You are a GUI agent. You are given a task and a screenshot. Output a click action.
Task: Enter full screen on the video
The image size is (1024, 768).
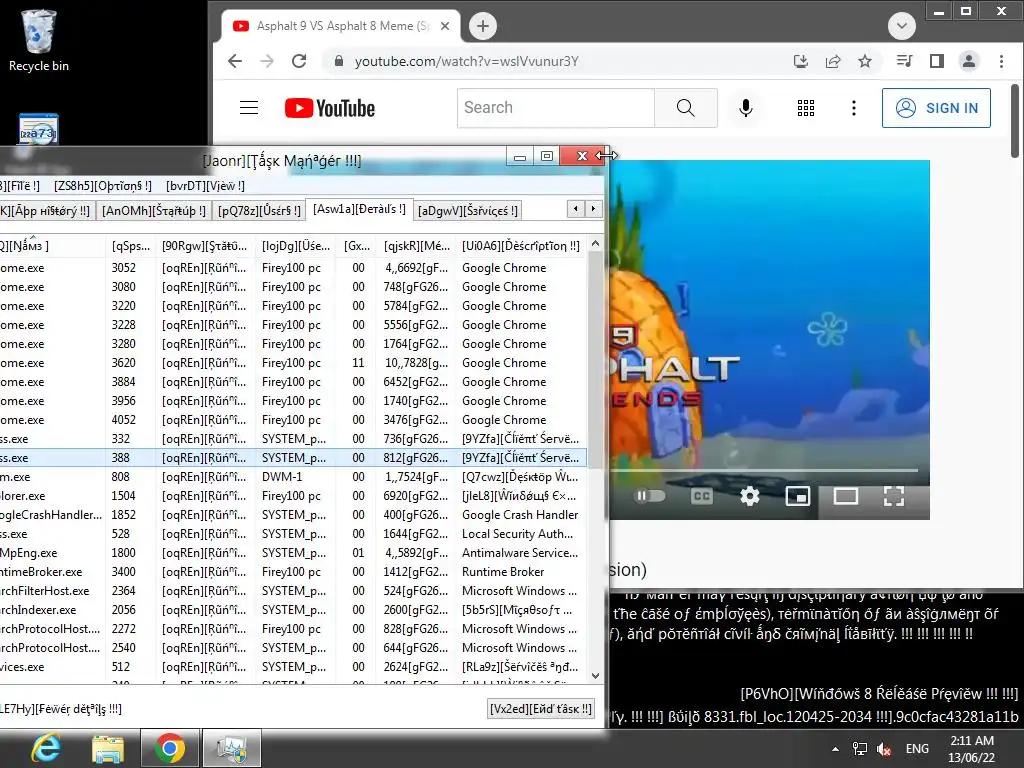point(894,496)
